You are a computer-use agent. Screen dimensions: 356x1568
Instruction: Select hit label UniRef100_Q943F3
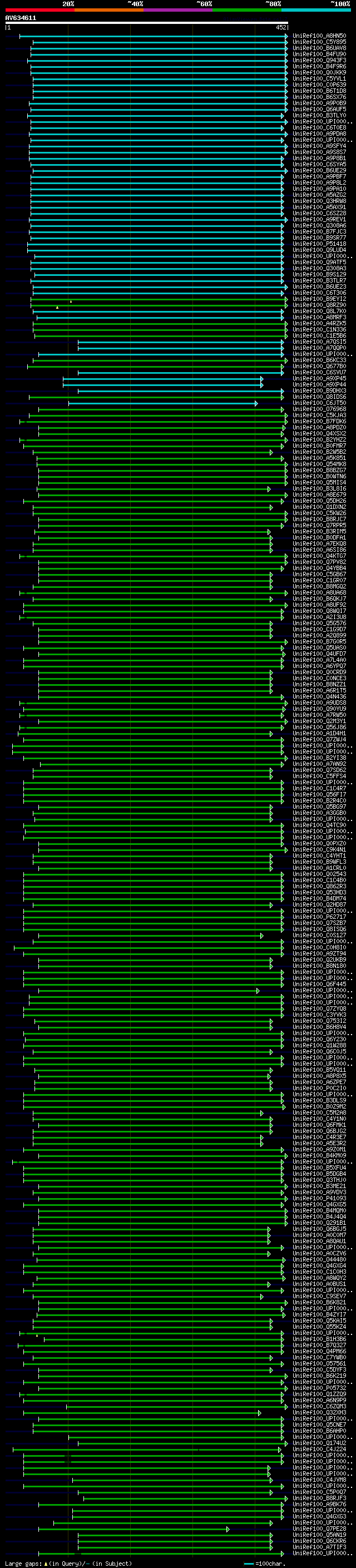(x=319, y=60)
